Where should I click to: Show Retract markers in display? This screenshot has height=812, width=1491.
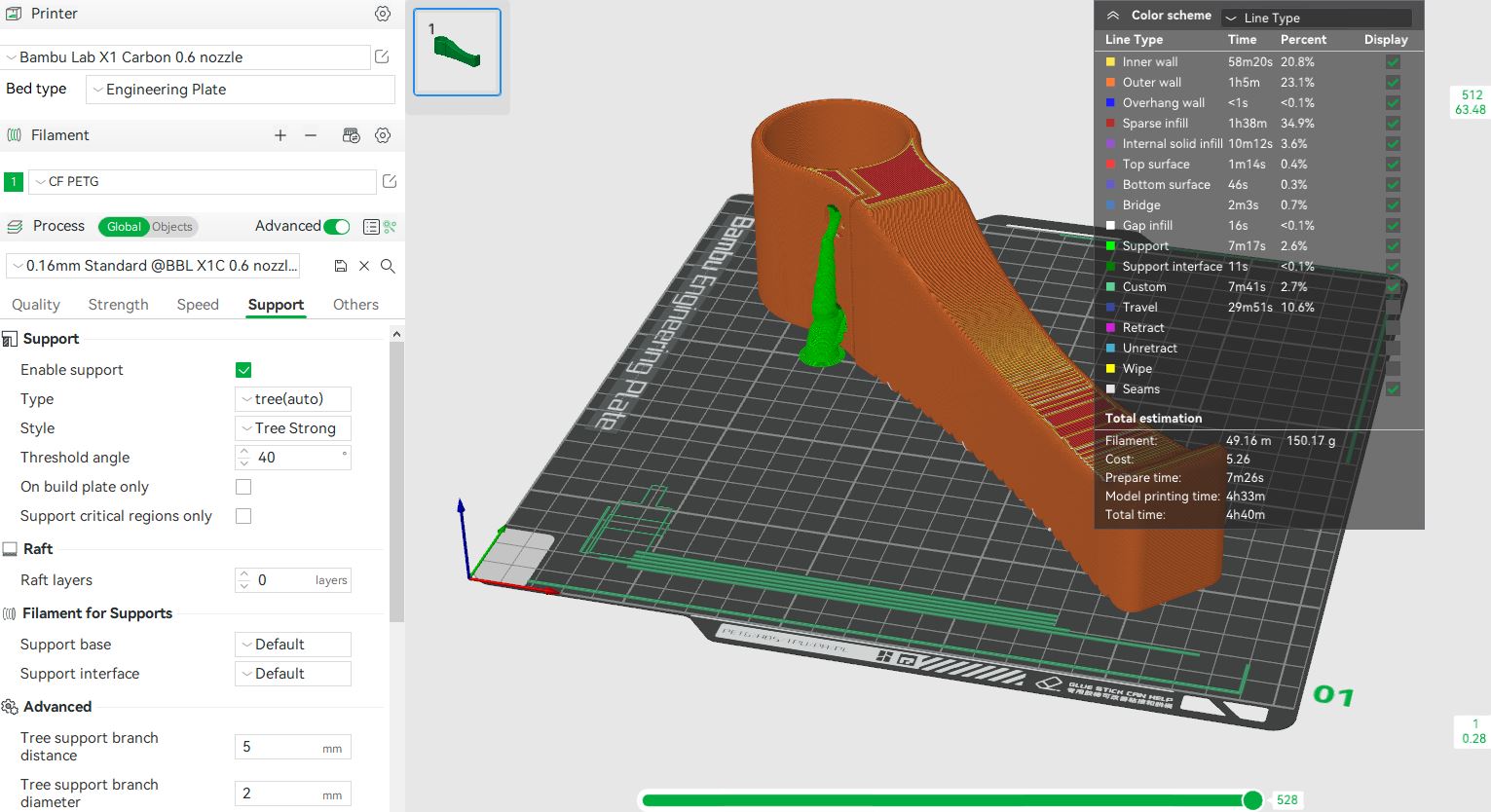1393,327
